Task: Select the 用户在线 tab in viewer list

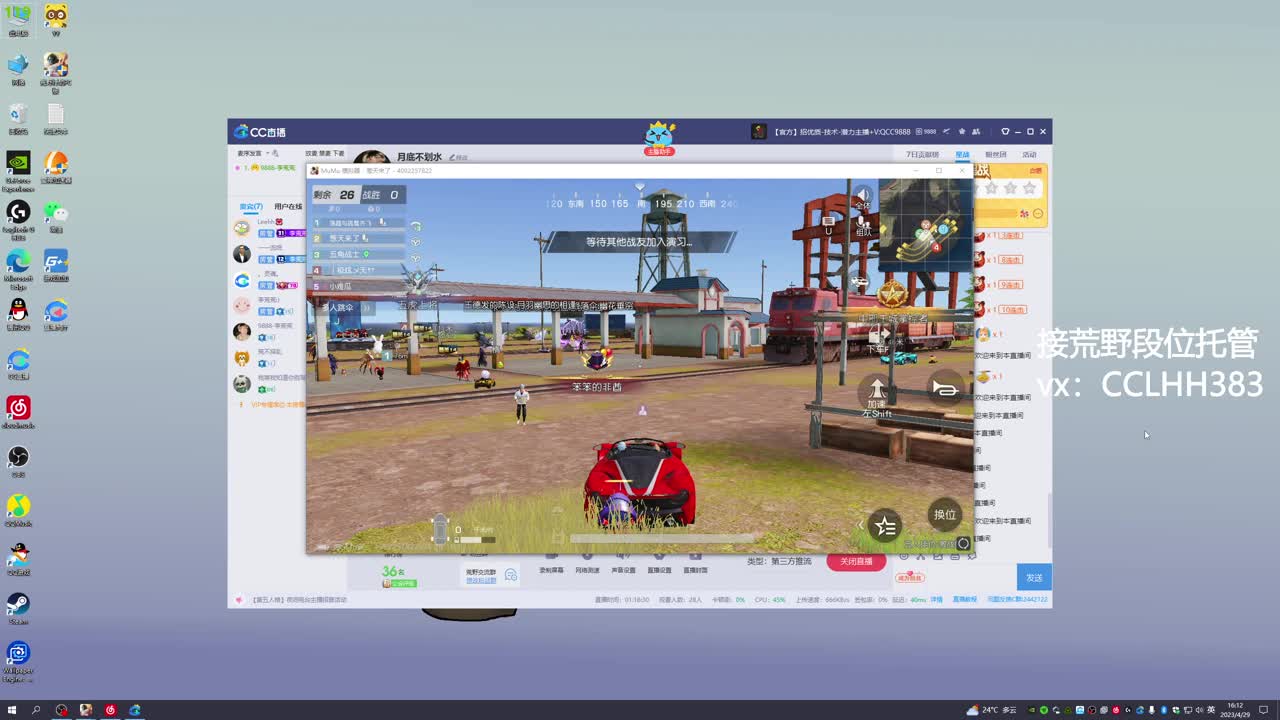Action: (288, 207)
